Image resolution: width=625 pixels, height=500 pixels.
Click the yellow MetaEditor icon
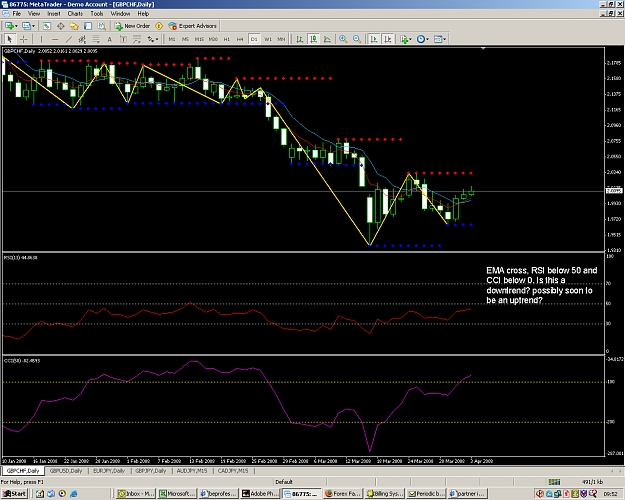click(159, 26)
